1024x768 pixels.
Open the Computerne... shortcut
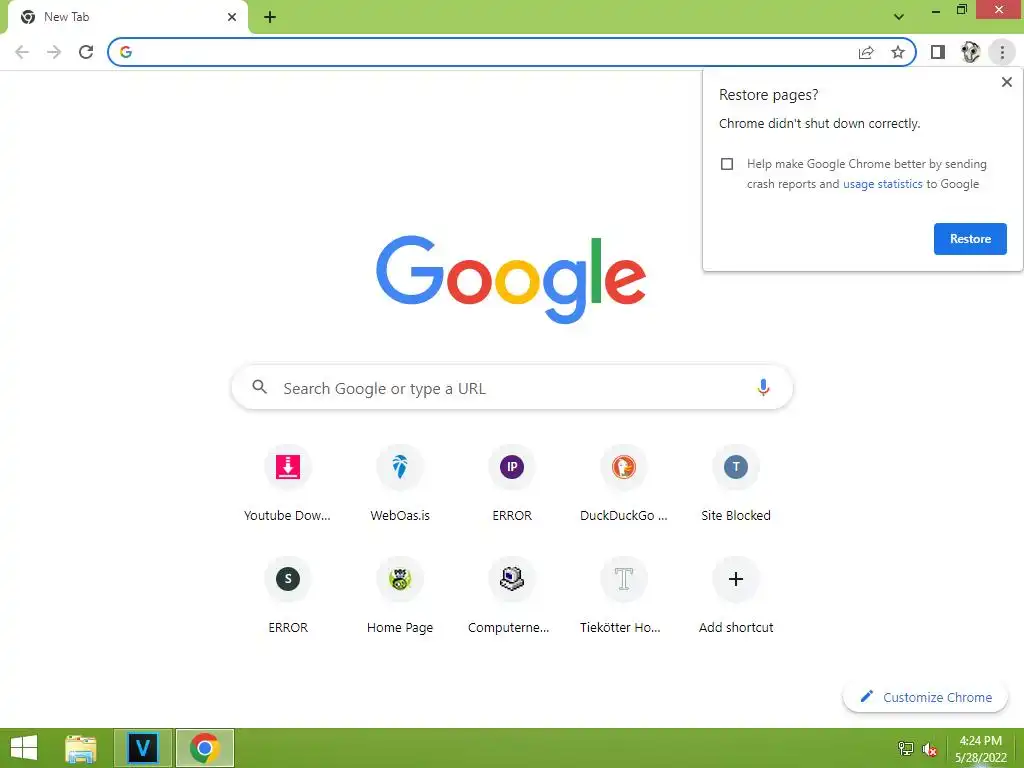(x=512, y=596)
